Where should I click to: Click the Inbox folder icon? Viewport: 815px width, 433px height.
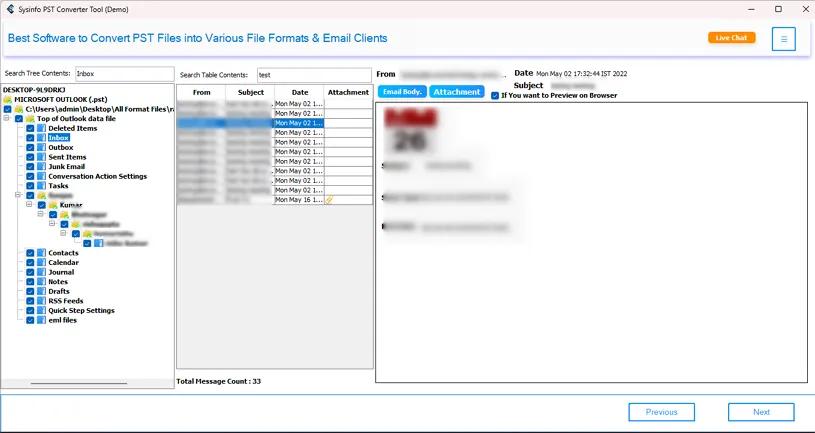click(x=42, y=138)
